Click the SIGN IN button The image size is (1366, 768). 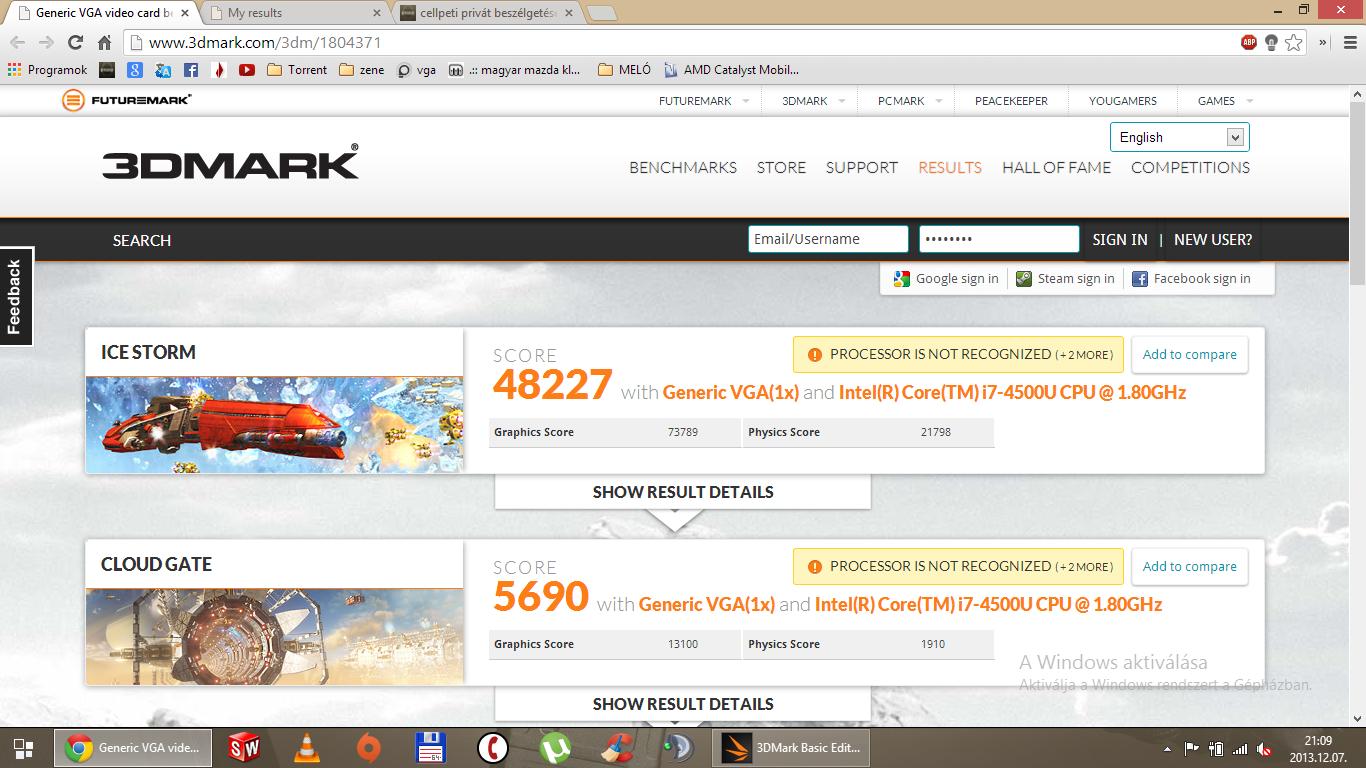point(1120,239)
